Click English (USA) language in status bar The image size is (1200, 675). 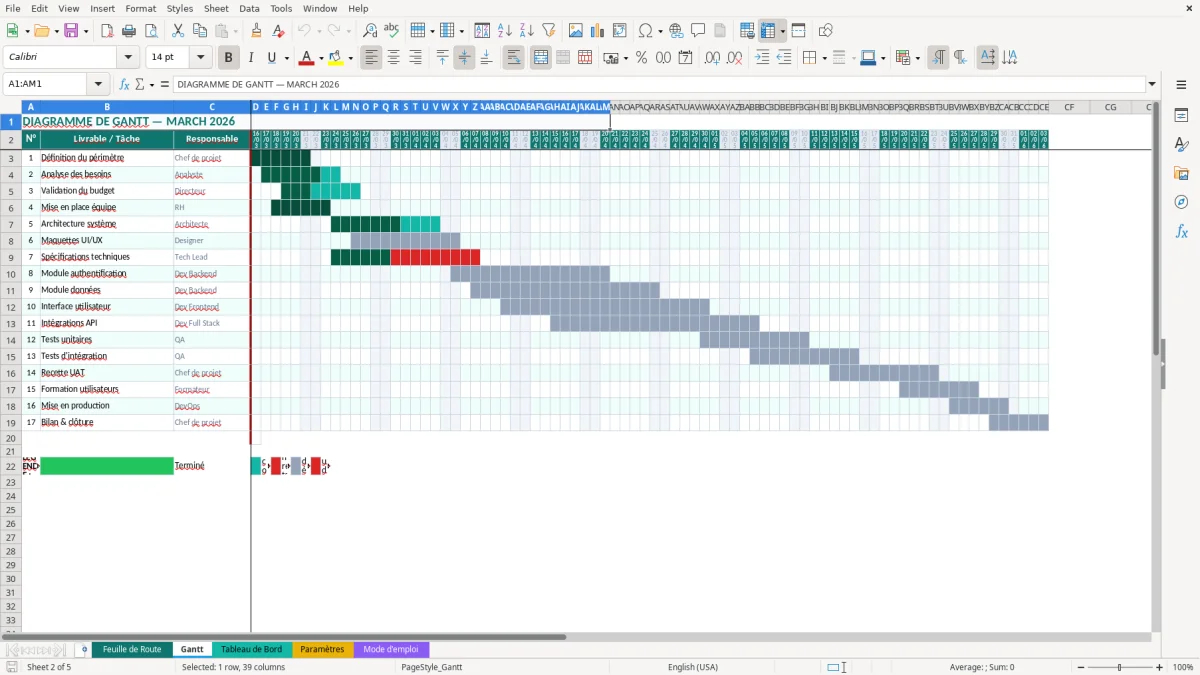click(x=693, y=667)
